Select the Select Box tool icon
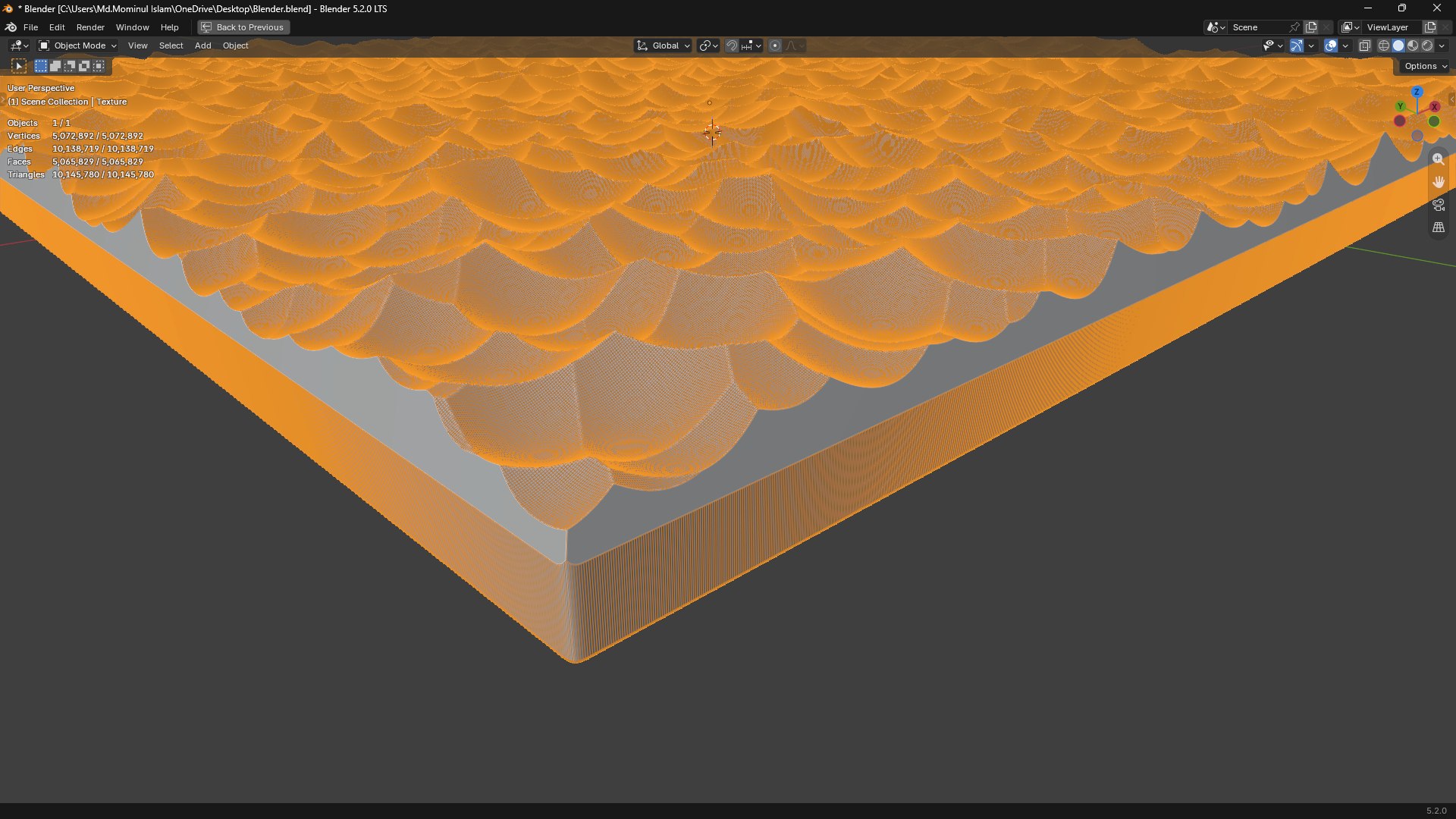This screenshot has width=1456, height=819. 19,66
